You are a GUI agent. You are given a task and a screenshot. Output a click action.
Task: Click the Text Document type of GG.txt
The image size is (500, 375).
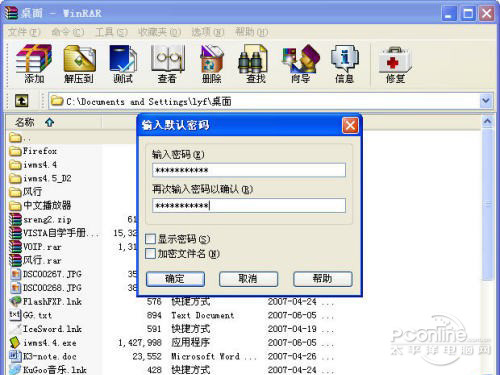click(203, 315)
